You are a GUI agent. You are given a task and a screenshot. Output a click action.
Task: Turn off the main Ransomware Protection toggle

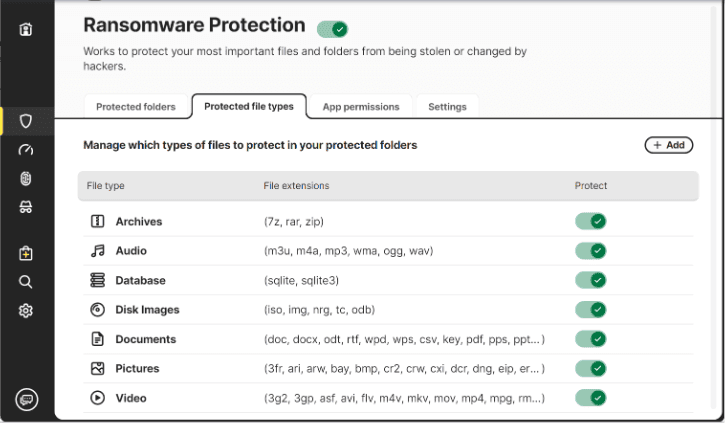(x=331, y=29)
